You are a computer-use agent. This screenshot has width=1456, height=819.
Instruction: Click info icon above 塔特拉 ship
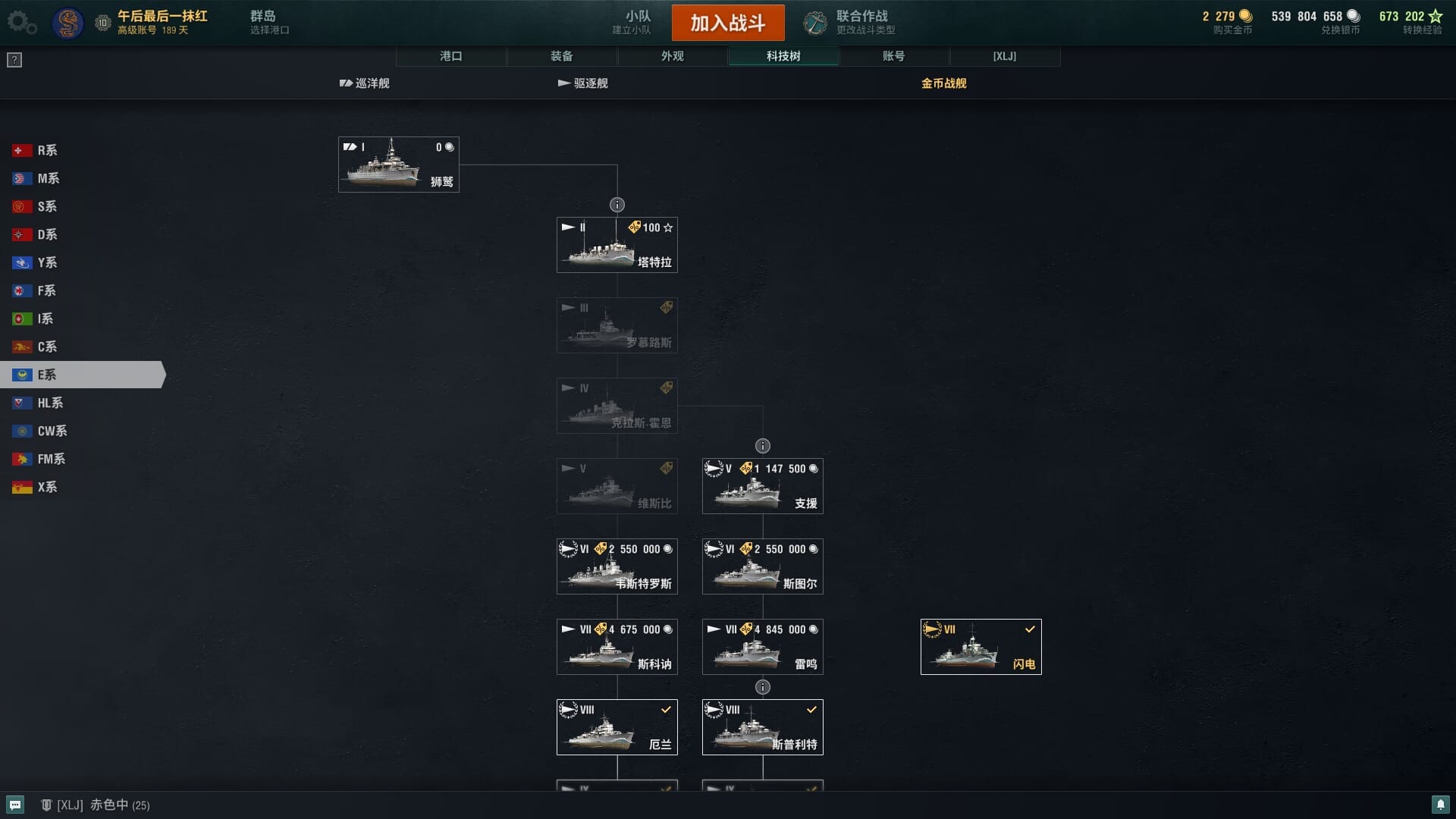(x=617, y=205)
